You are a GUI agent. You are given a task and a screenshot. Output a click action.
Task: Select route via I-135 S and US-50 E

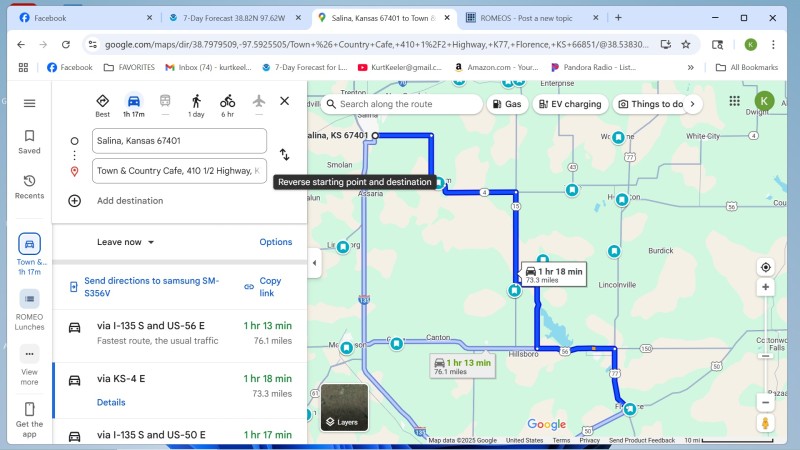coord(180,435)
